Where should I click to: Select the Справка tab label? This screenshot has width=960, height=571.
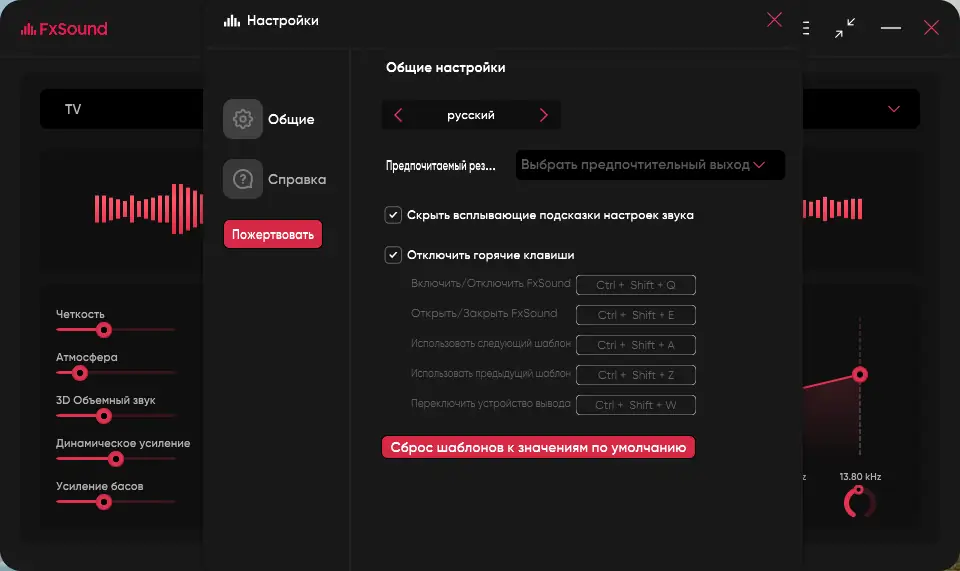point(297,179)
